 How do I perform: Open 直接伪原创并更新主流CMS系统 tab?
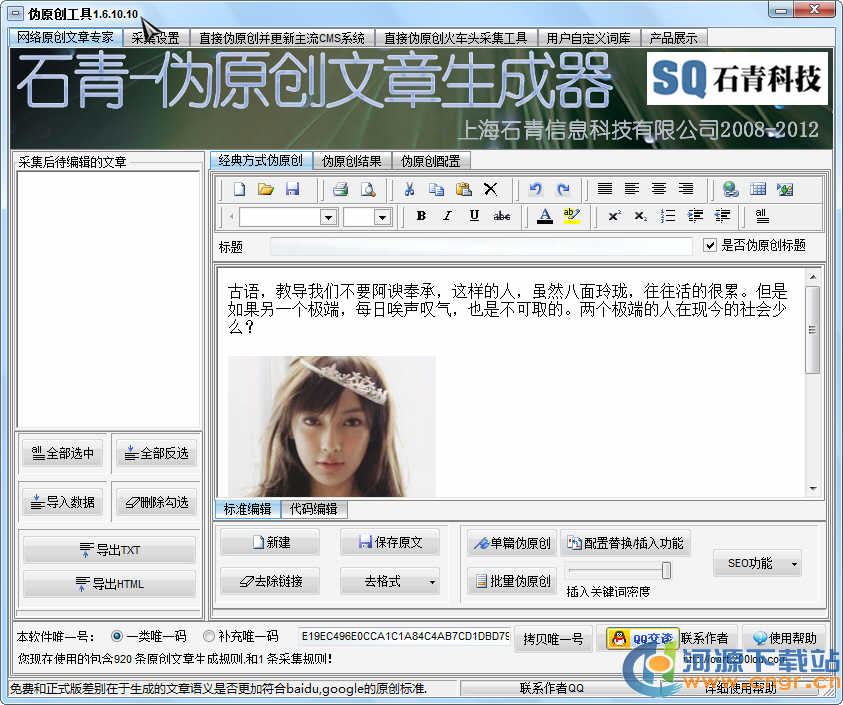[x=282, y=38]
